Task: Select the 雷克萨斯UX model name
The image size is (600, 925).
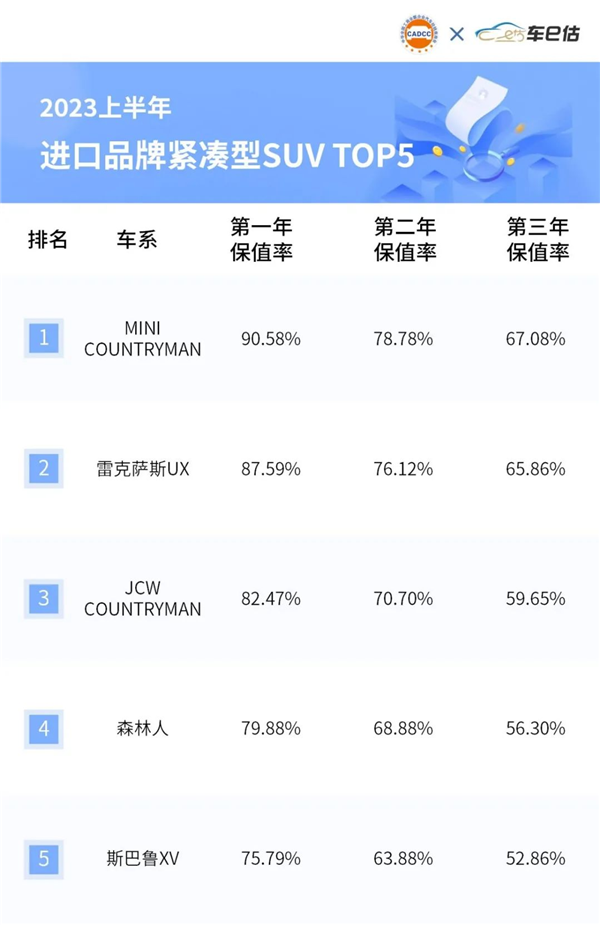Action: pyautogui.click(x=142, y=469)
